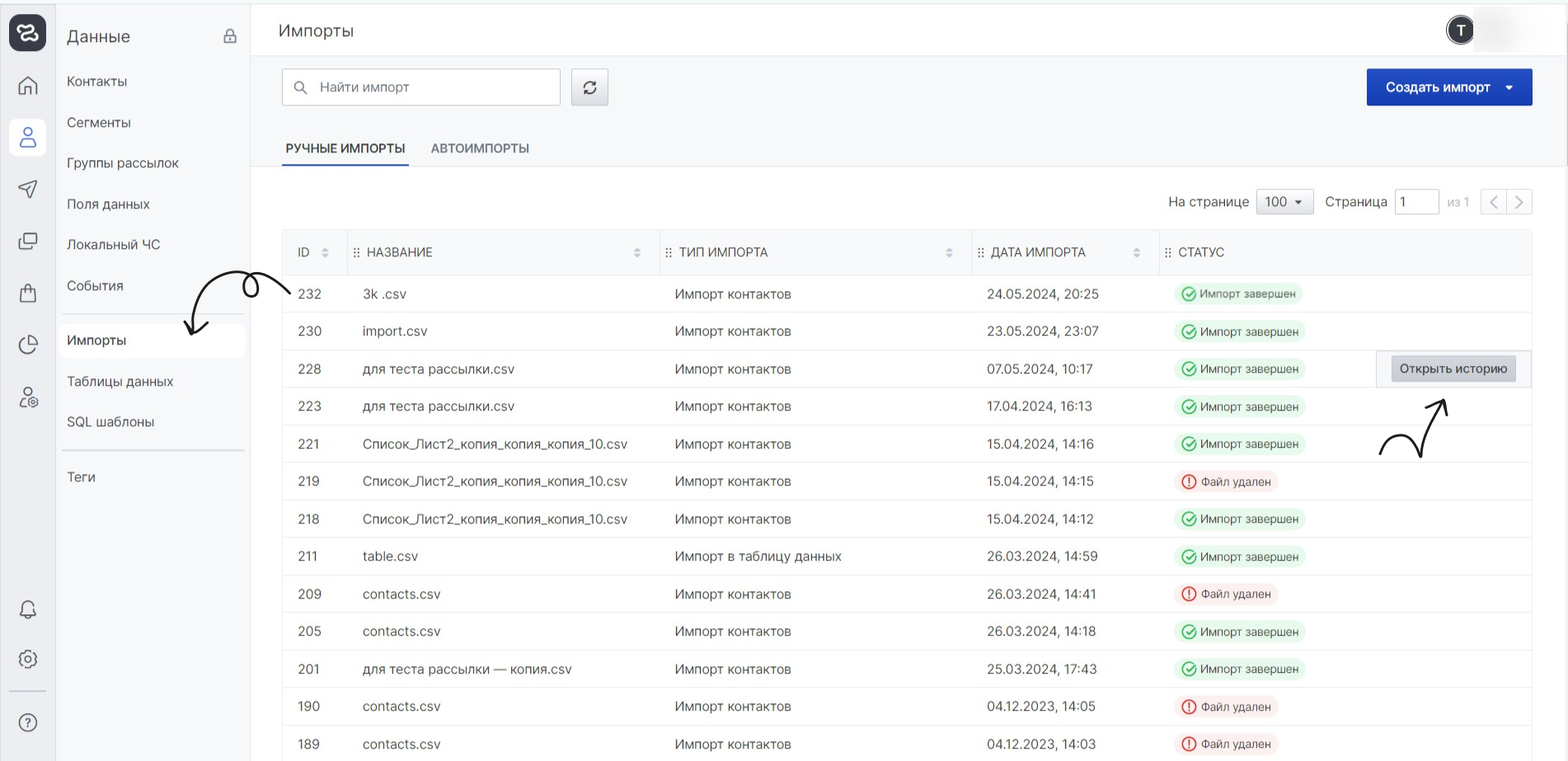Viewport: 1568px width, 761px height.
Task: Click import ID 190
Action: [x=309, y=707]
